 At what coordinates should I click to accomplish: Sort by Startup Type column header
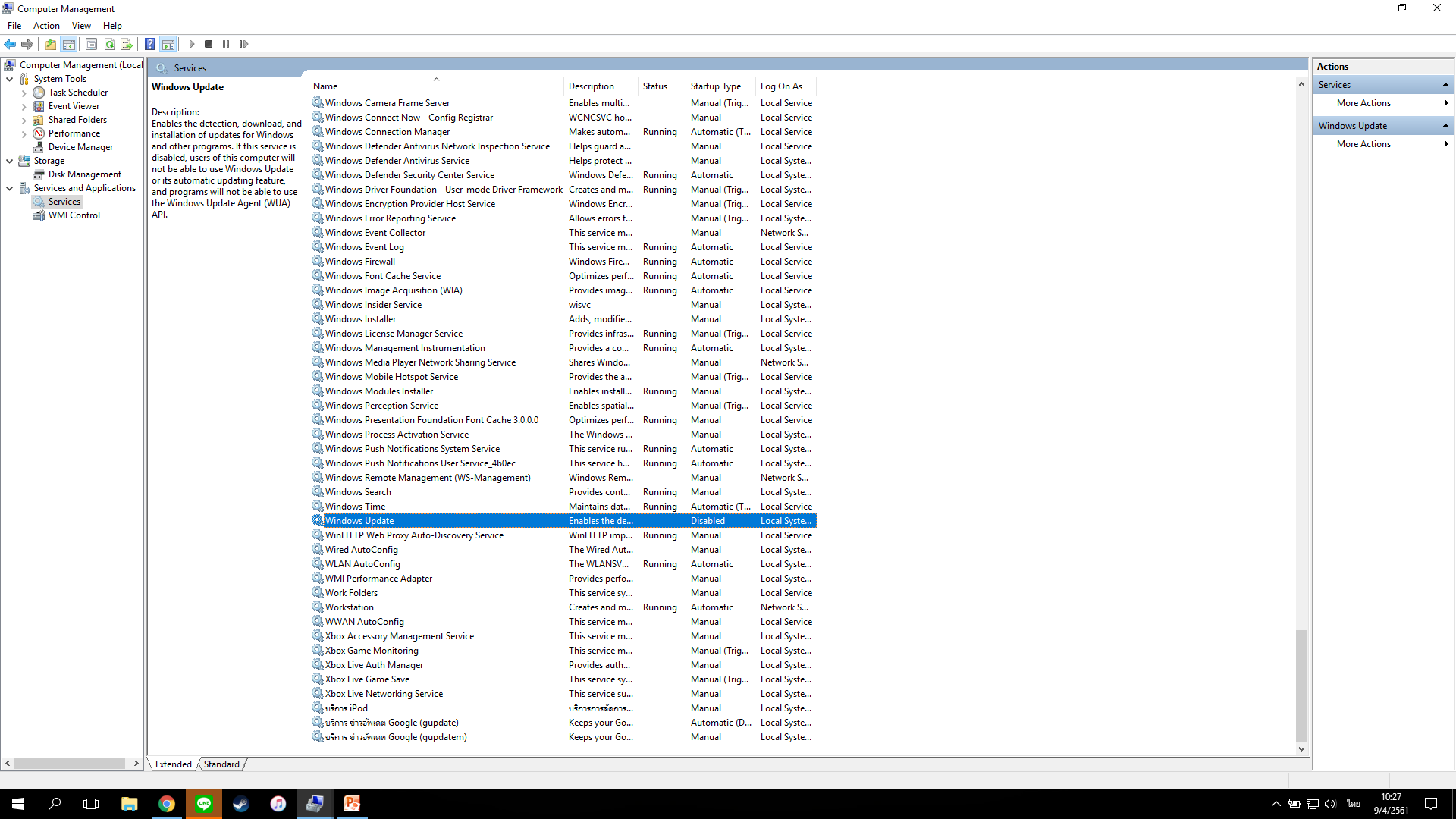pyautogui.click(x=720, y=86)
